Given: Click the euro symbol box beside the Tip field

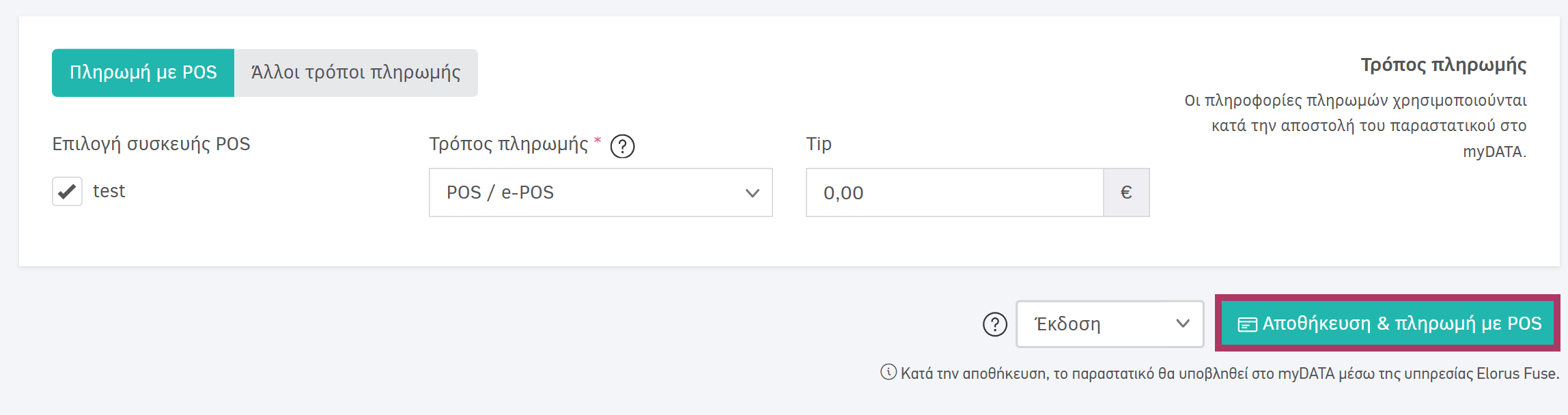Looking at the screenshot, I should pyautogui.click(x=1127, y=192).
